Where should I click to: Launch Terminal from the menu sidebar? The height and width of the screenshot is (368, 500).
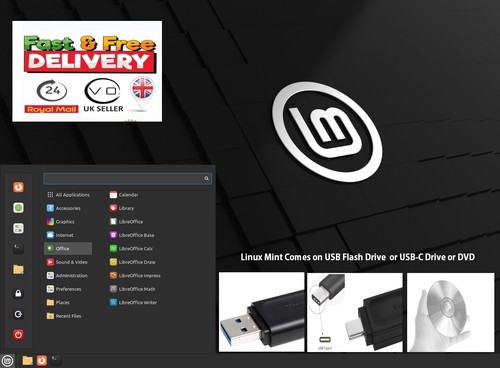18,249
